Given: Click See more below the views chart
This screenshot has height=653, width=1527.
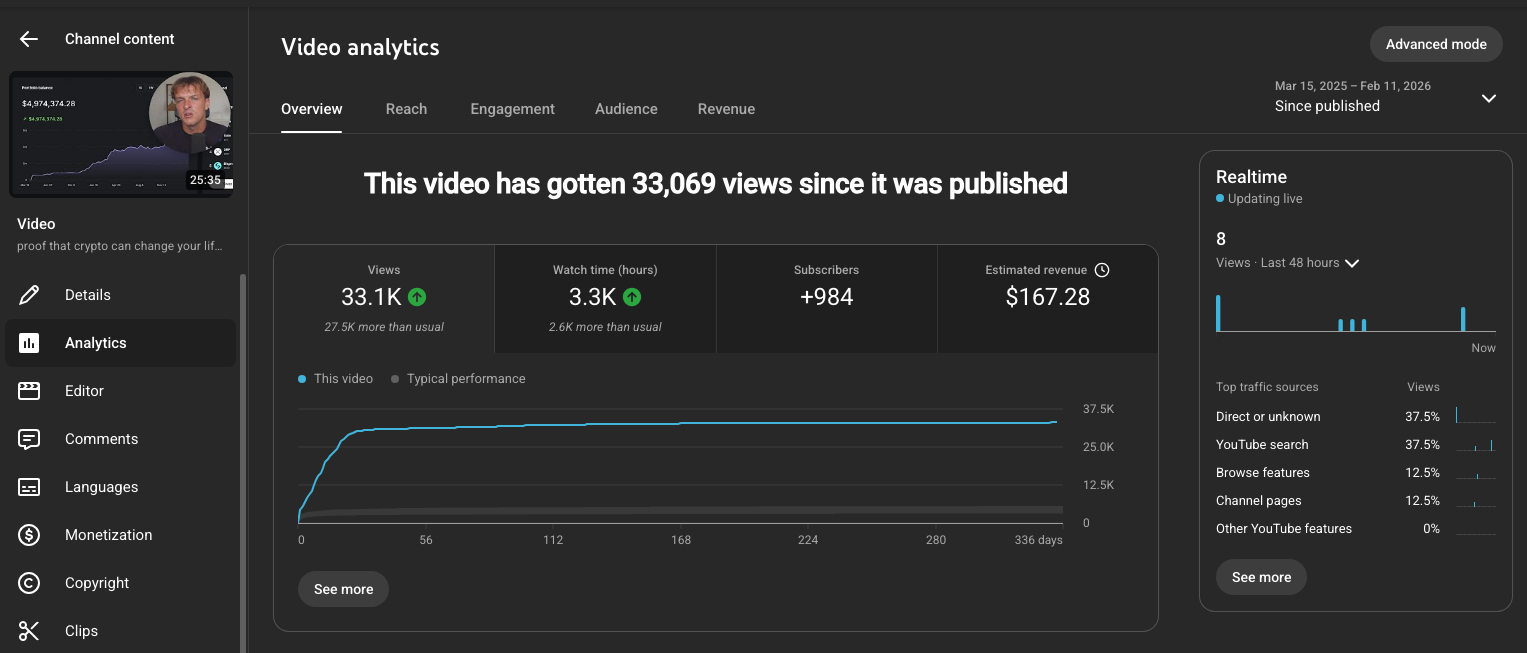Looking at the screenshot, I should (343, 589).
